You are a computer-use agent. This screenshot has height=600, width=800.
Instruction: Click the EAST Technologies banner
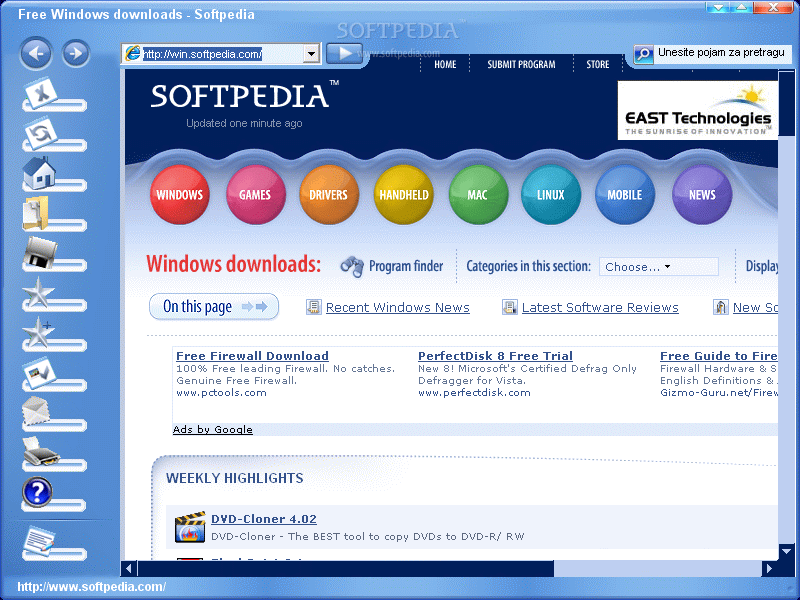point(697,110)
